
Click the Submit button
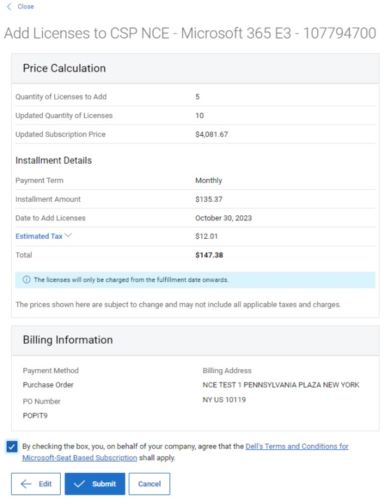click(x=95, y=484)
